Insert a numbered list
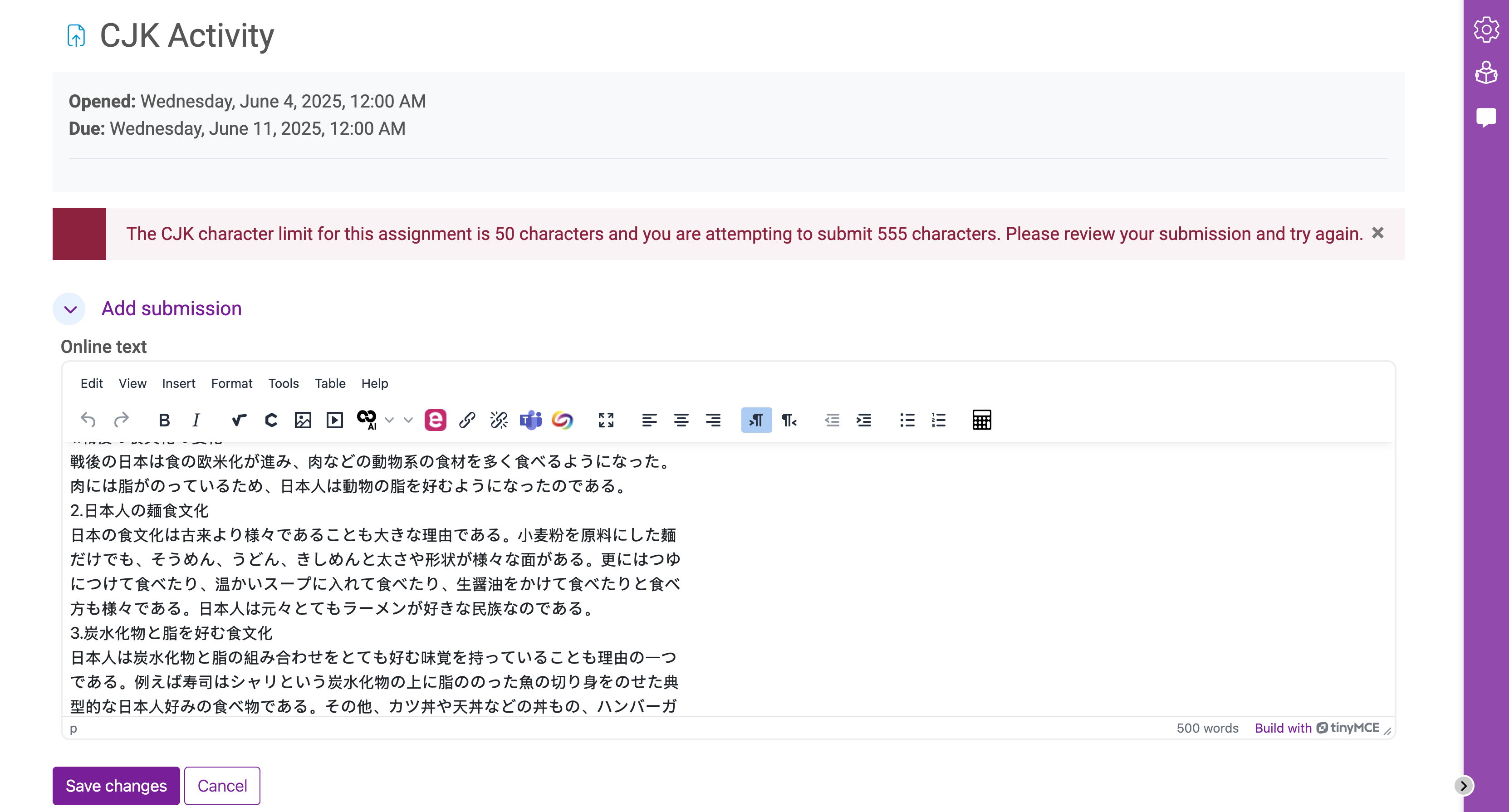Screen dimensions: 1509x812 [938, 420]
